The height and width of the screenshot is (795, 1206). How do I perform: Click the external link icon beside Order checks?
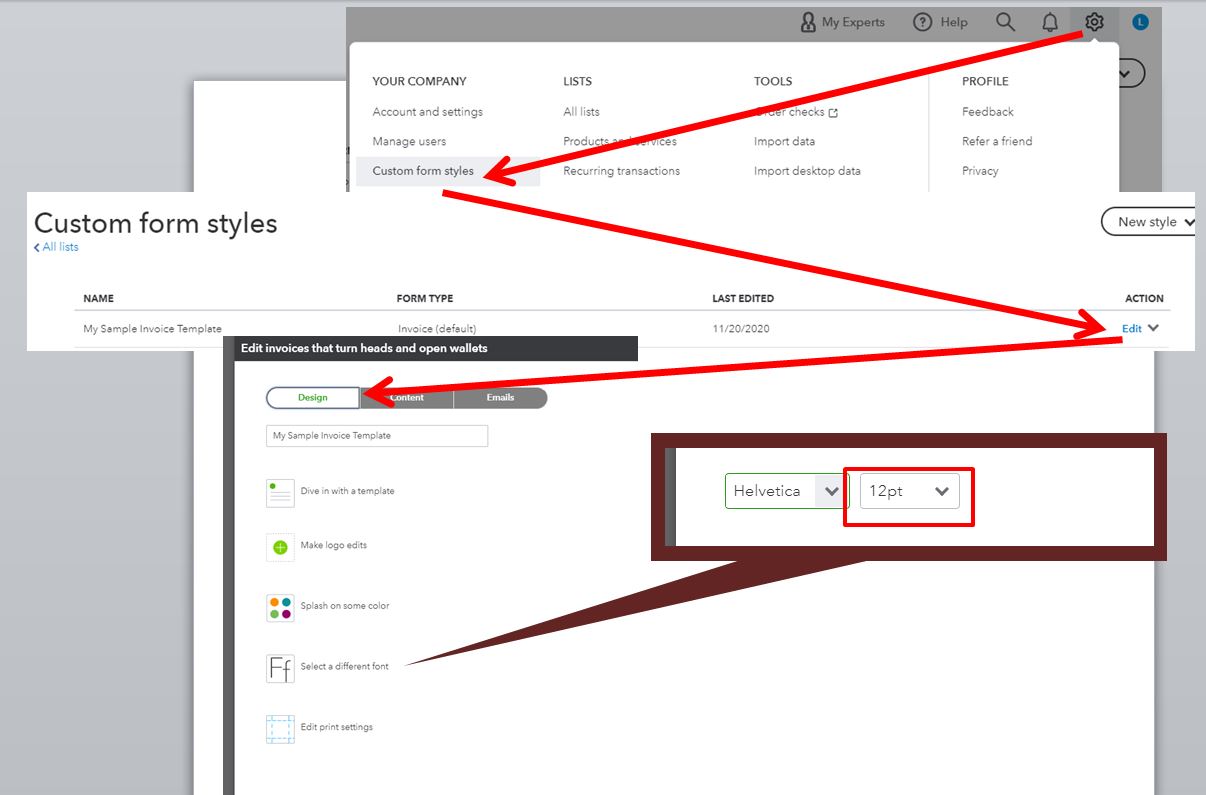pyautogui.click(x=833, y=113)
